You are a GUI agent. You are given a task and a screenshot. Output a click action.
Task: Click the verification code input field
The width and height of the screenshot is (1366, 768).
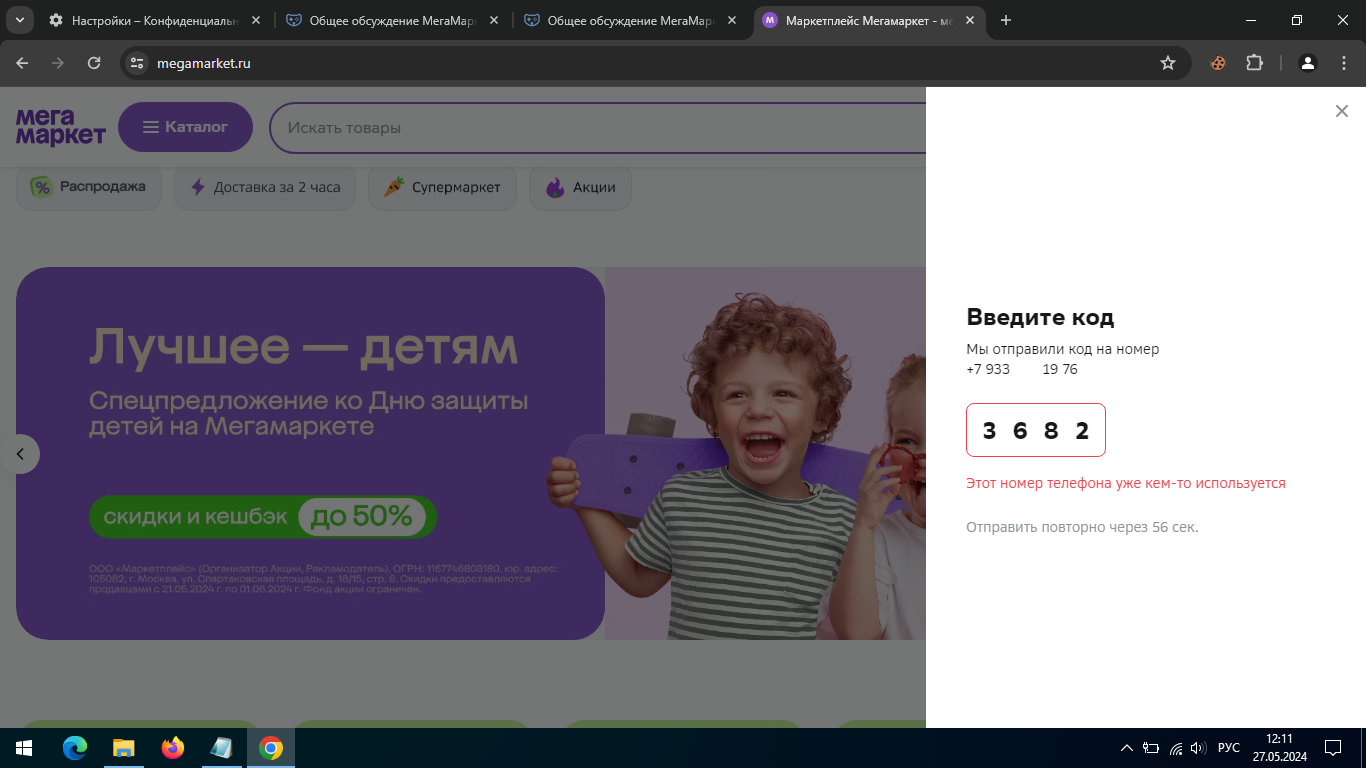click(1036, 430)
